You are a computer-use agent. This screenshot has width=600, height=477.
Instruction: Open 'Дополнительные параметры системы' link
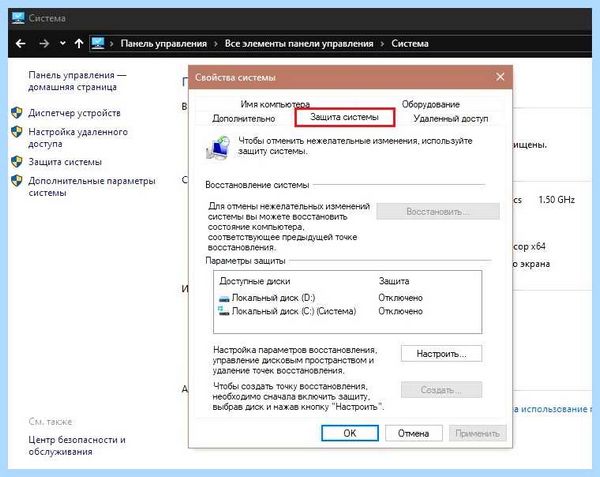click(92, 187)
